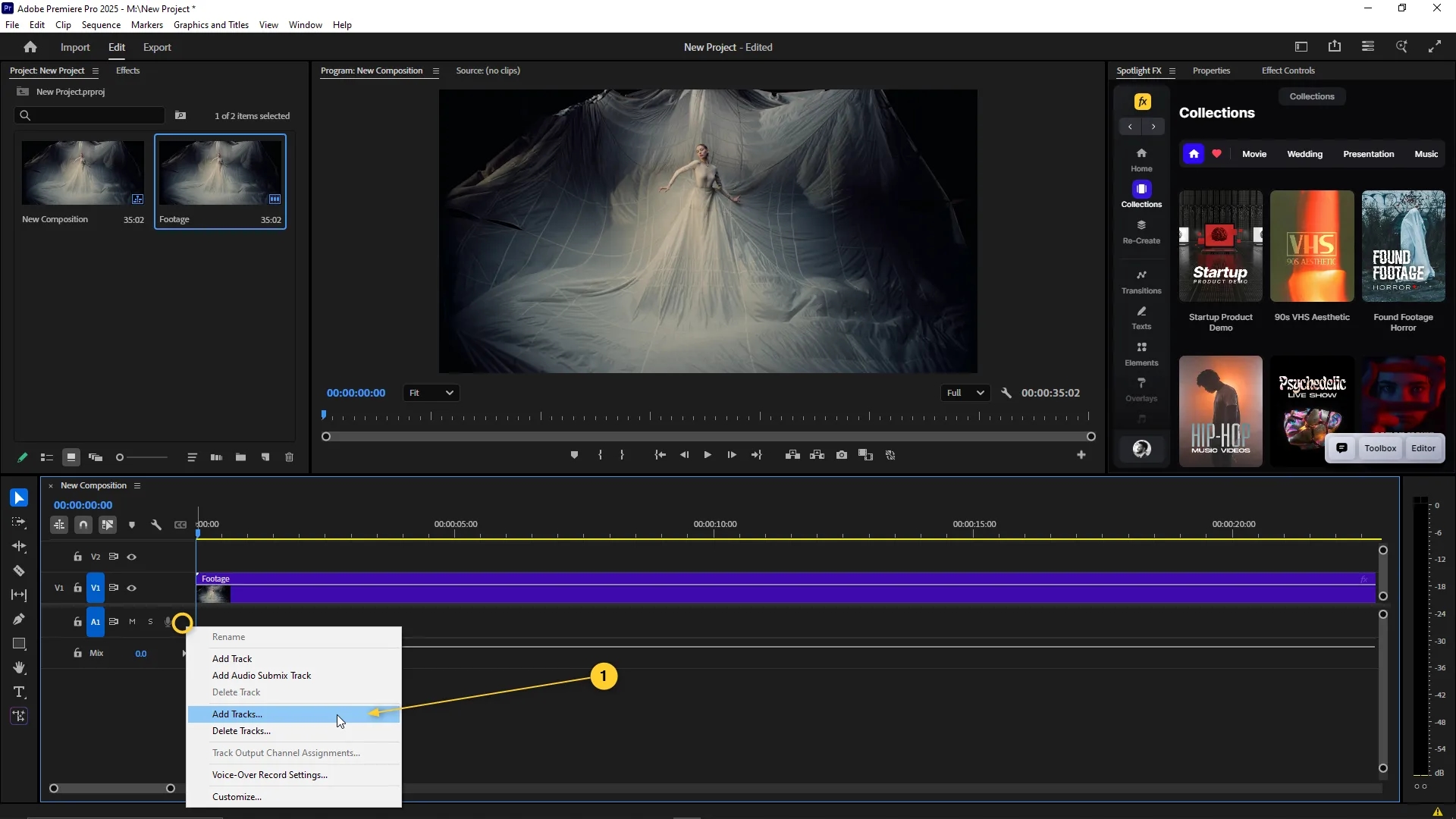Choose Delete Tracks... from context menu
This screenshot has height=819, width=1456.
coord(294,731)
